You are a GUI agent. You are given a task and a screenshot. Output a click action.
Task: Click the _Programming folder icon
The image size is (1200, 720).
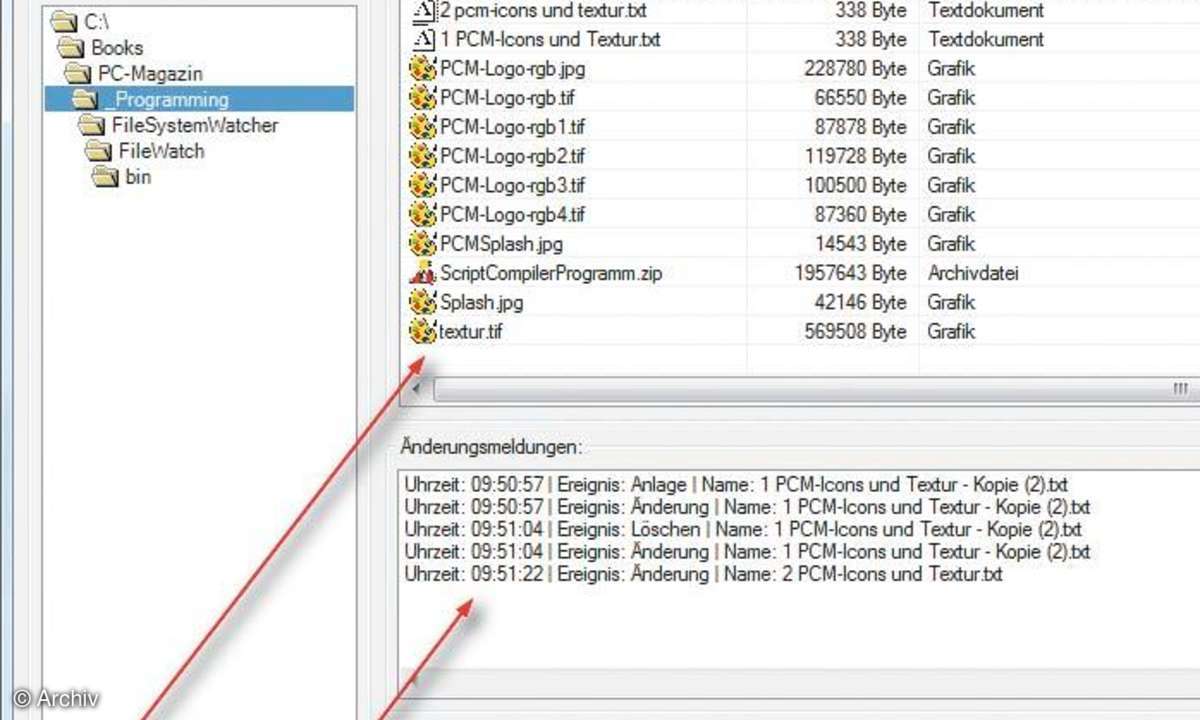(x=84, y=99)
